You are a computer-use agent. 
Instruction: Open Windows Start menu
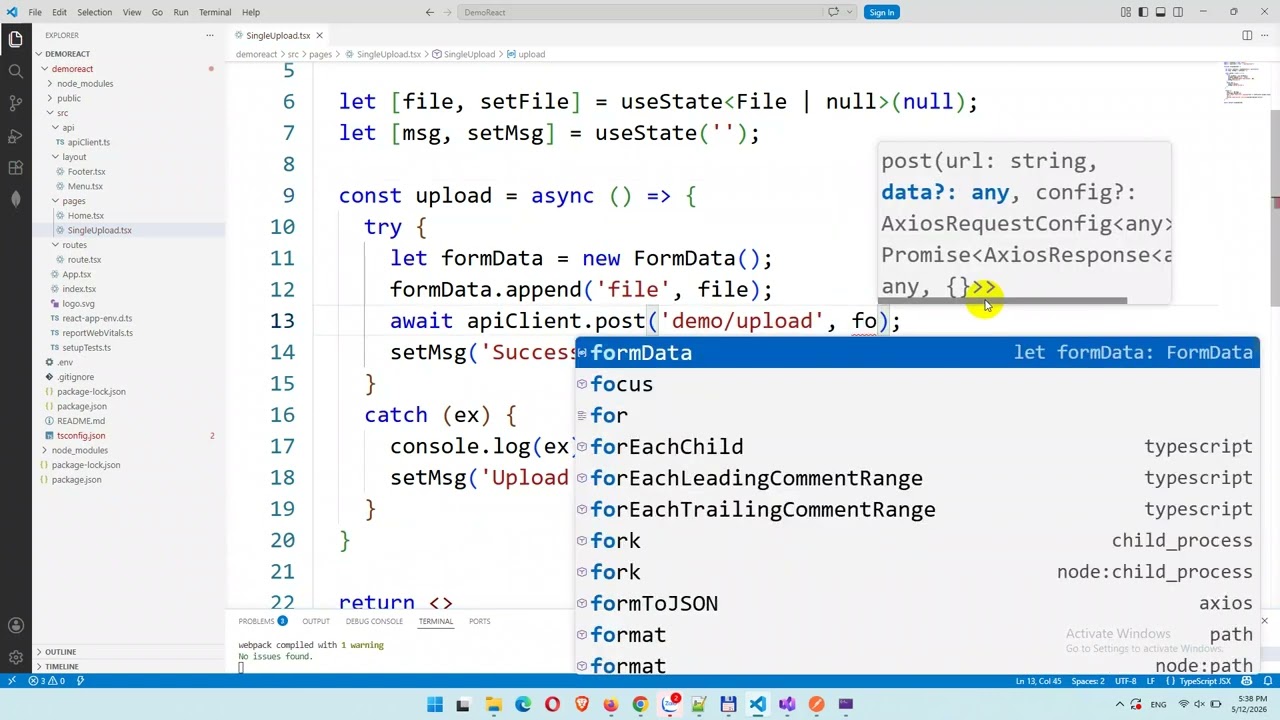(x=435, y=705)
